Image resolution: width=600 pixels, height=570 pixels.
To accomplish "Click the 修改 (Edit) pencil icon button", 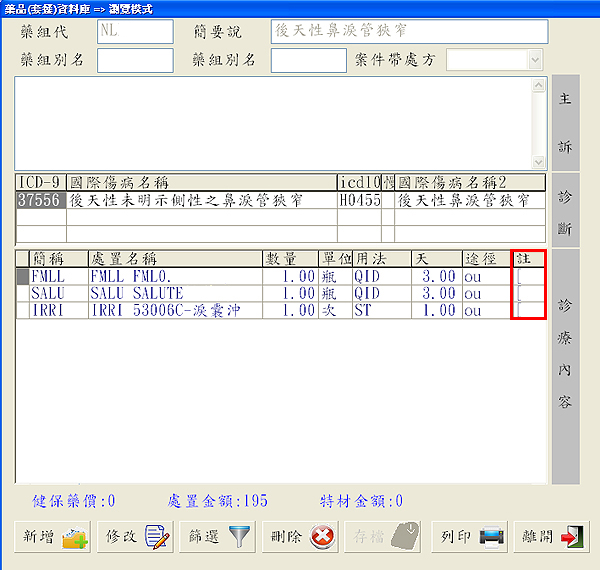I will click(x=135, y=537).
